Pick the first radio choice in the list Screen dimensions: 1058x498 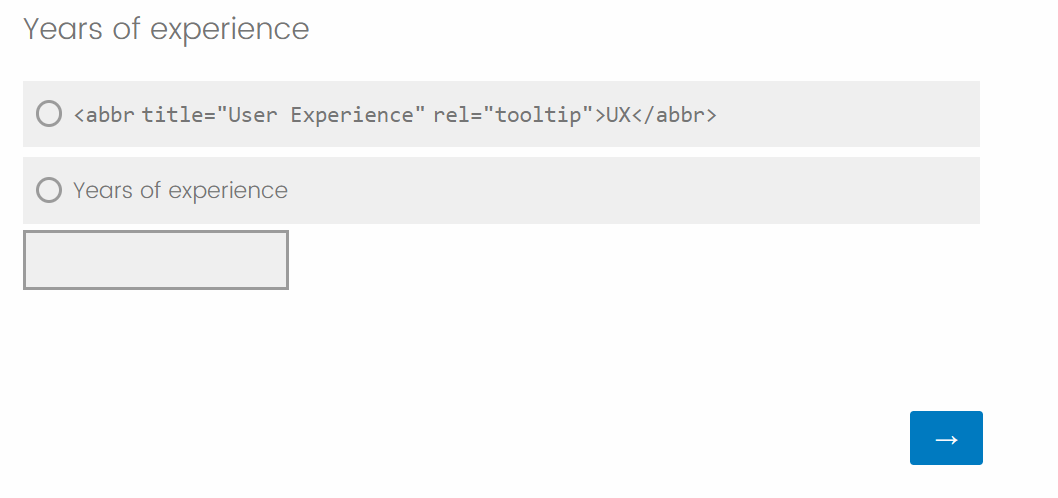[x=49, y=113]
